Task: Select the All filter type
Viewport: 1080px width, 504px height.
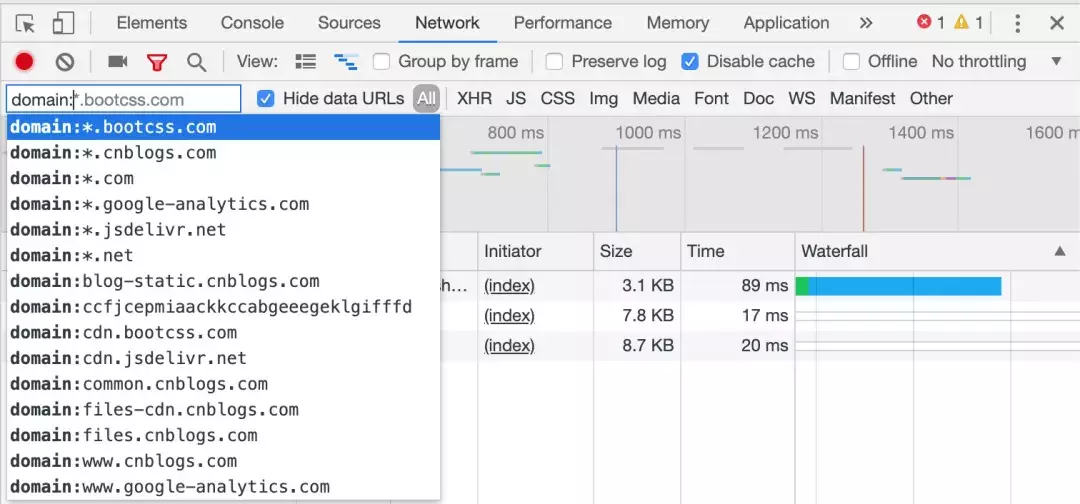Action: (426, 98)
